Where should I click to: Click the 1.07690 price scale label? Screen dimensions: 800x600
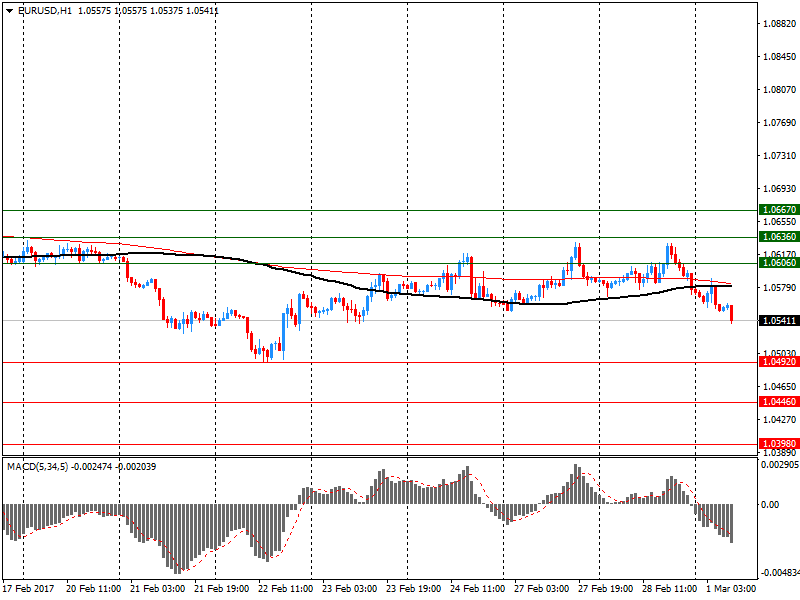[779, 122]
